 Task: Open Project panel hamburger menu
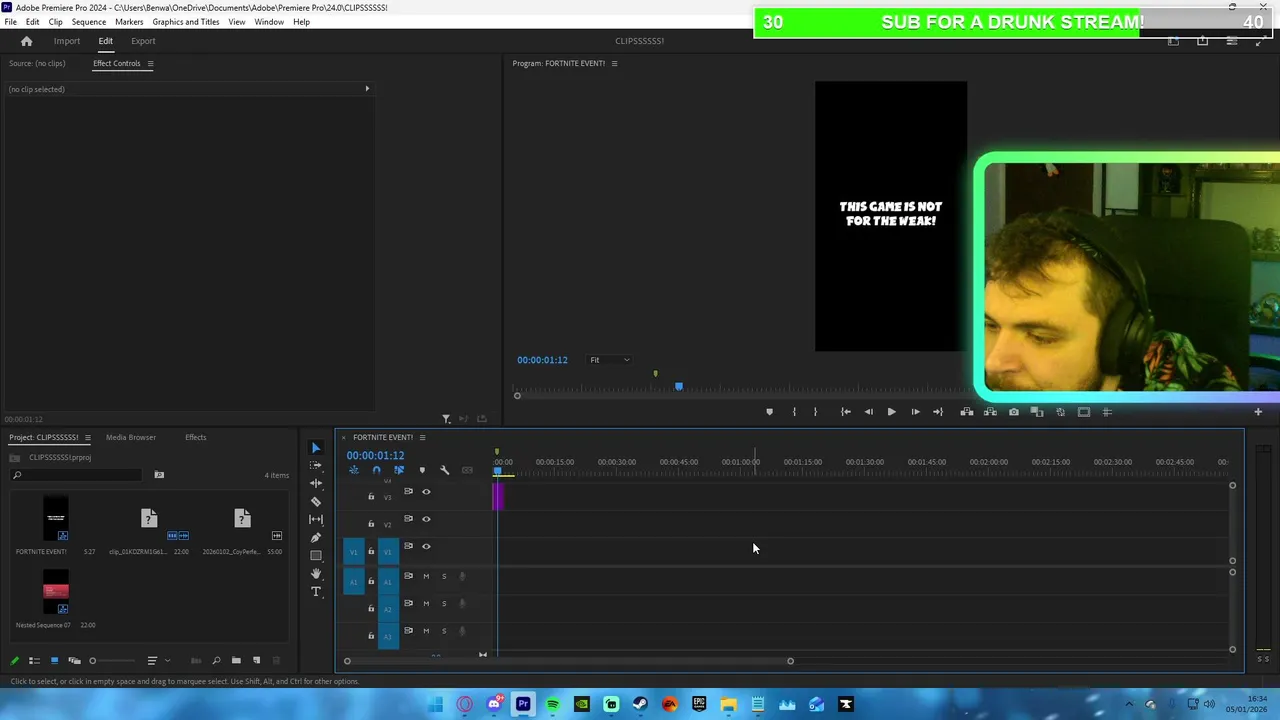87,437
